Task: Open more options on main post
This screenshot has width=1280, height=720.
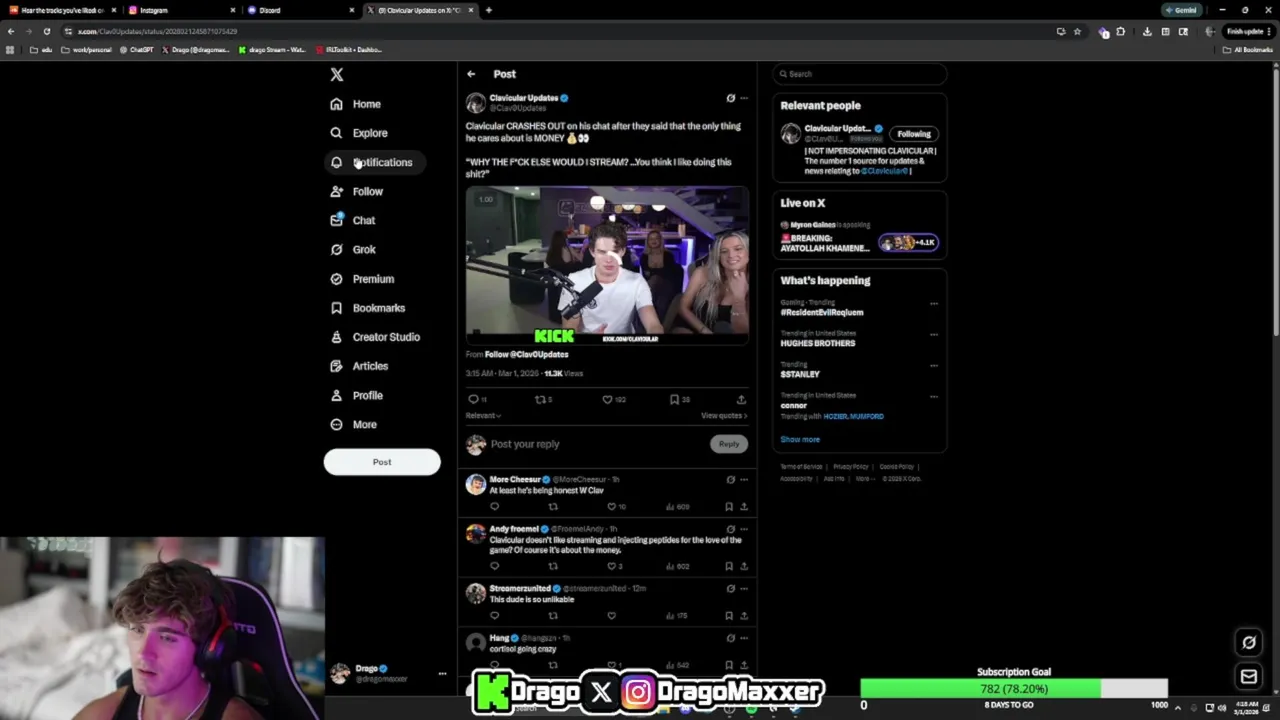Action: [743, 98]
